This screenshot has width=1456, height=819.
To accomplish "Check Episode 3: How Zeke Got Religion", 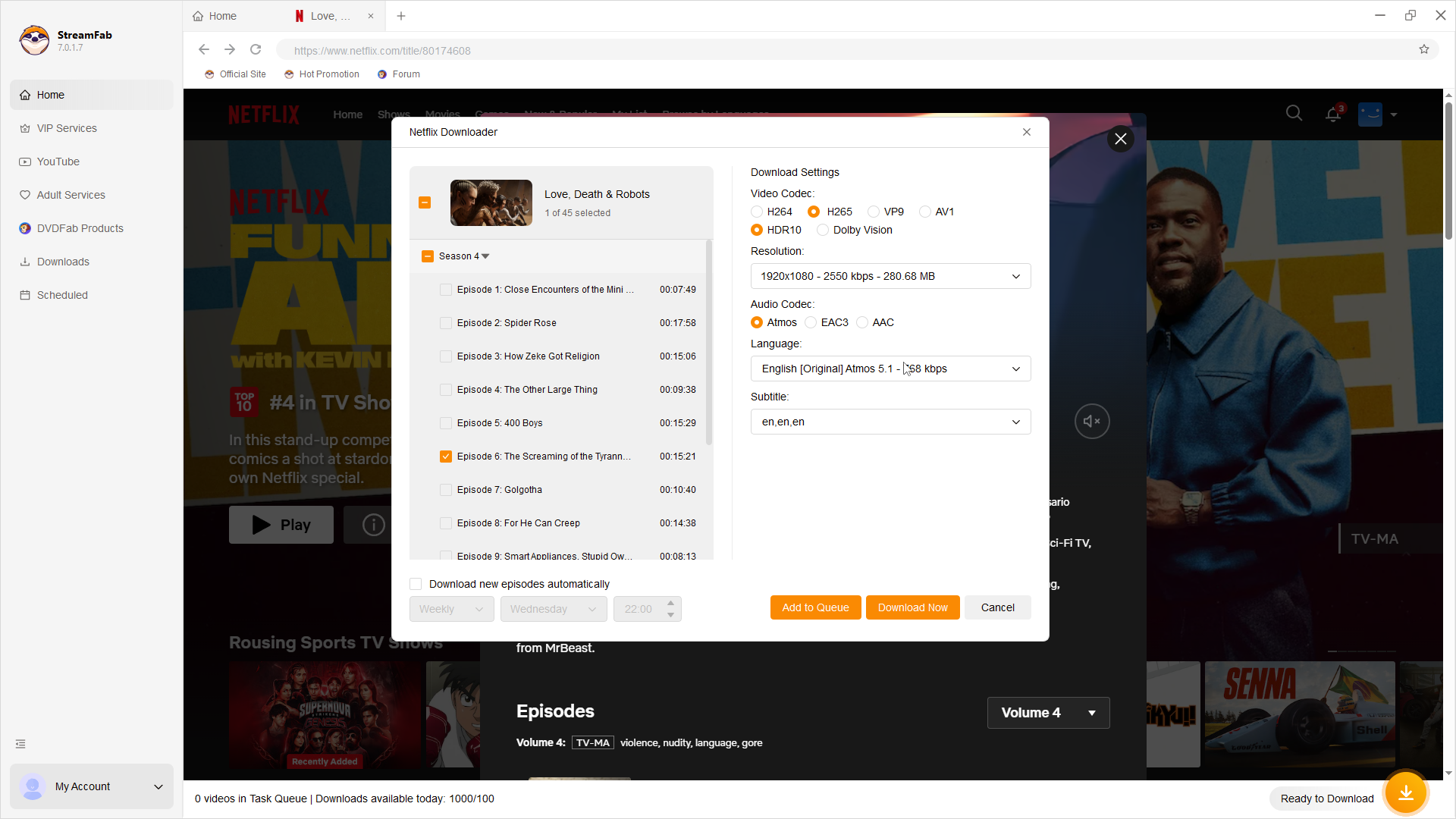I will [x=446, y=356].
